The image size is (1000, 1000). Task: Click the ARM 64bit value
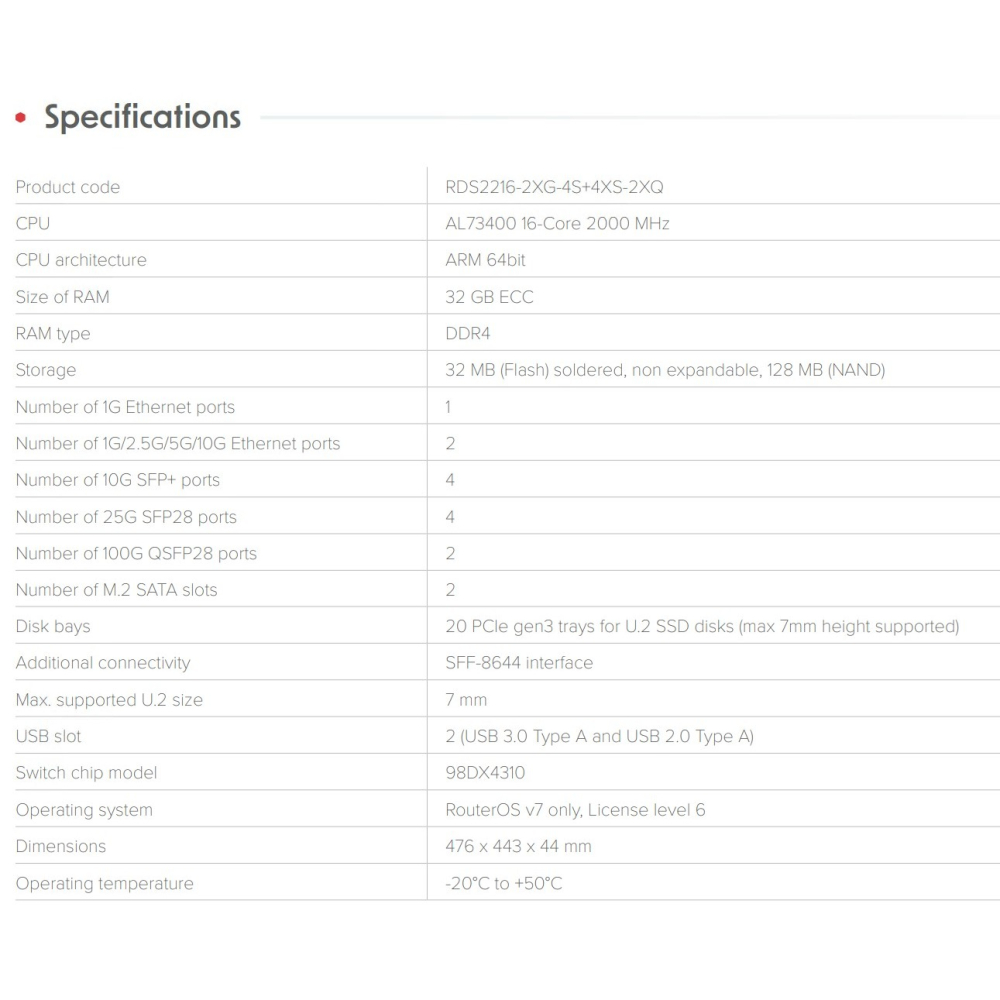[x=485, y=260]
